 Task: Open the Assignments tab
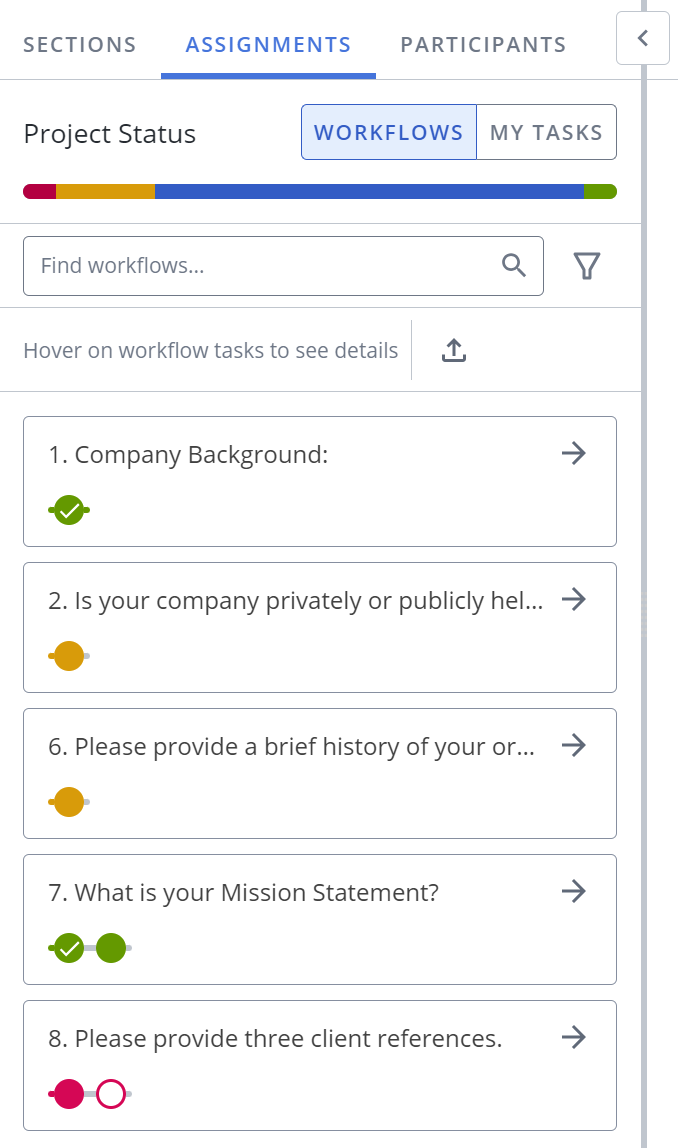pos(268,45)
